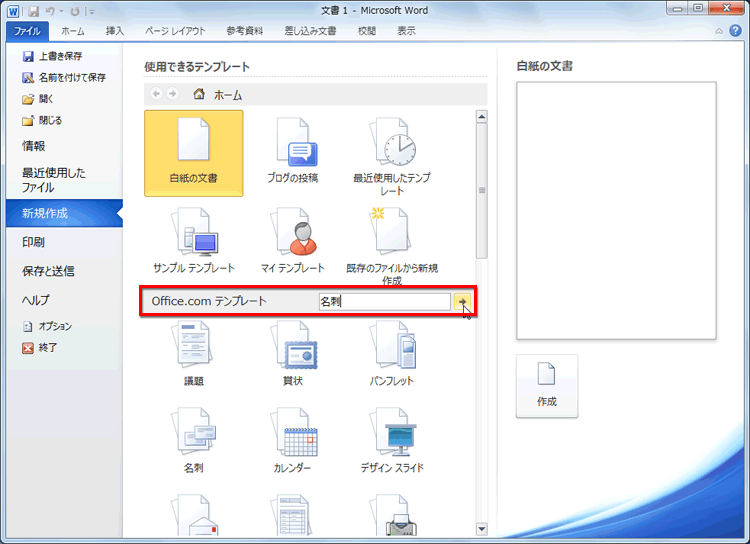Click the 白紙の文書 preview thumbnail

[x=616, y=211]
